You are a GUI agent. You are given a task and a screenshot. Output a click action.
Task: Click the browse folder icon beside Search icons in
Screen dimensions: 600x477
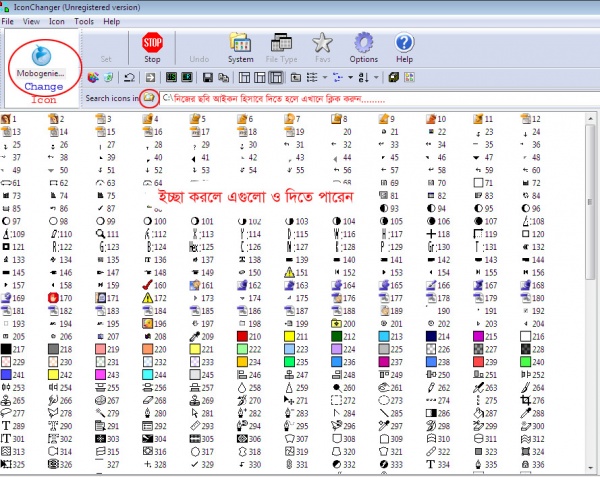148,98
